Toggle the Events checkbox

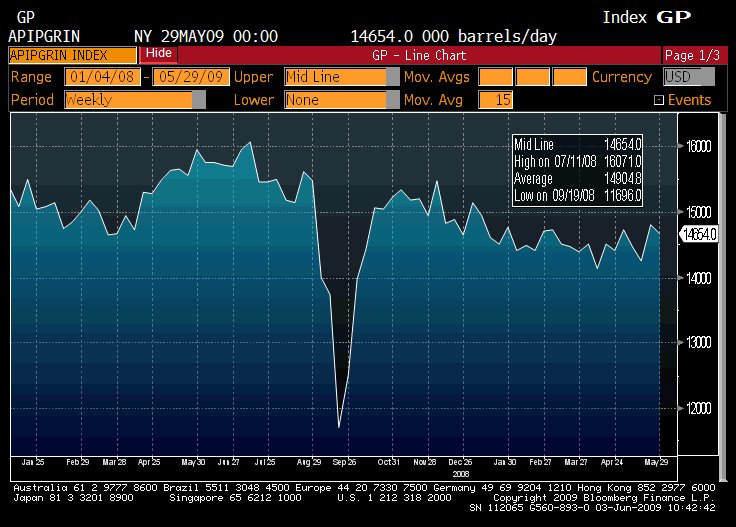coord(659,100)
